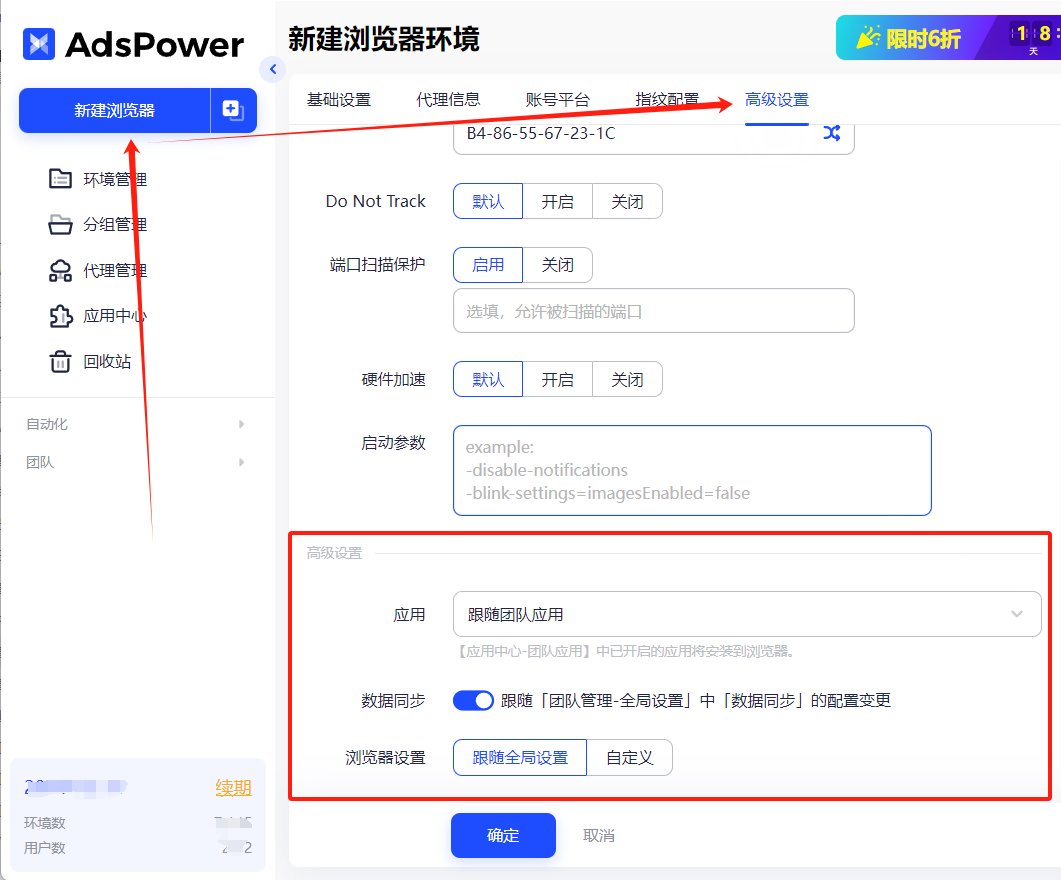Click the shuffle icon to regenerate MAC address
Screen dimensions: 1061x880
[x=832, y=132]
